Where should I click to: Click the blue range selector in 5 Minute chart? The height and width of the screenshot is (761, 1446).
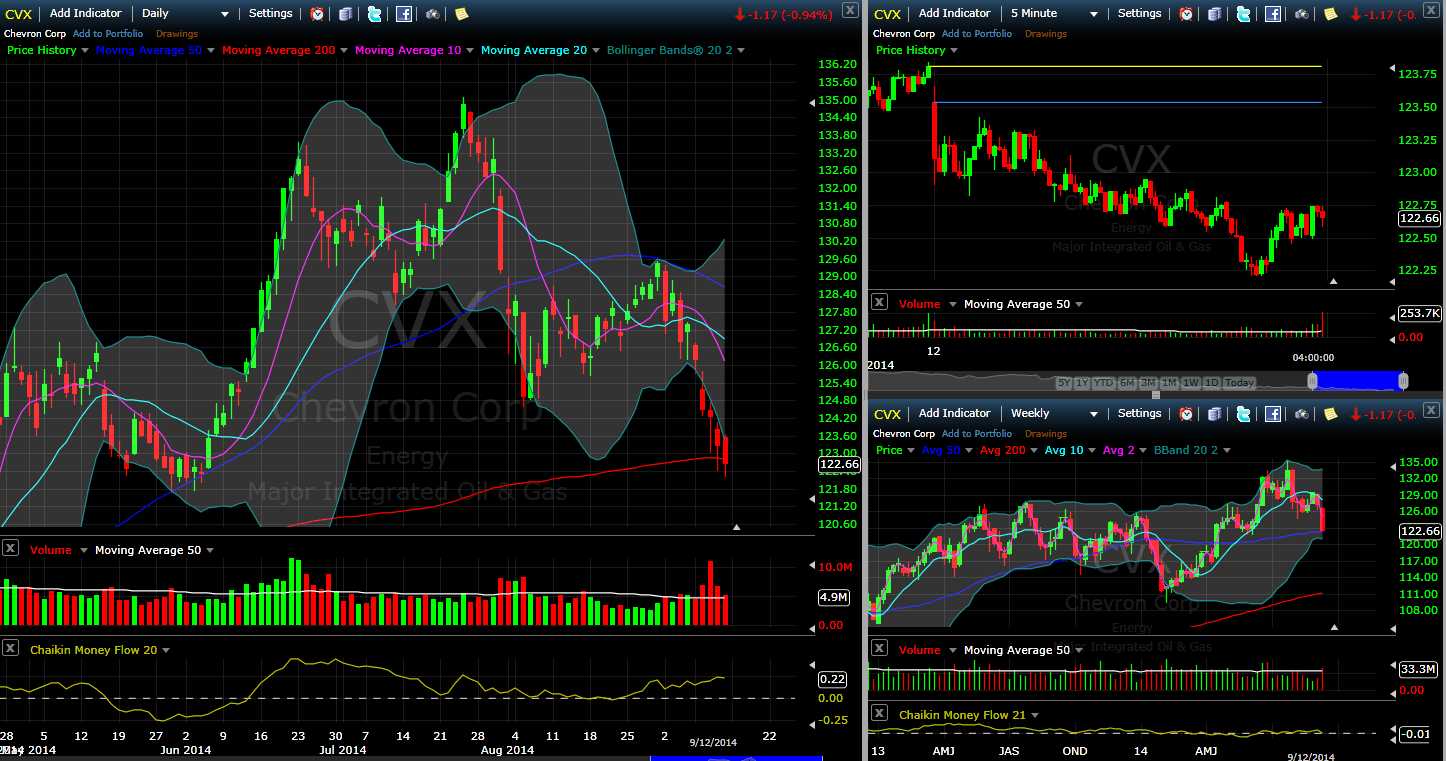(x=1358, y=381)
